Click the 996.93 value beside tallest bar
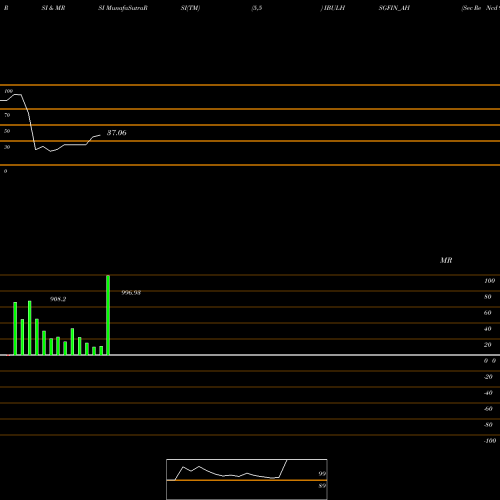 click(x=131, y=293)
